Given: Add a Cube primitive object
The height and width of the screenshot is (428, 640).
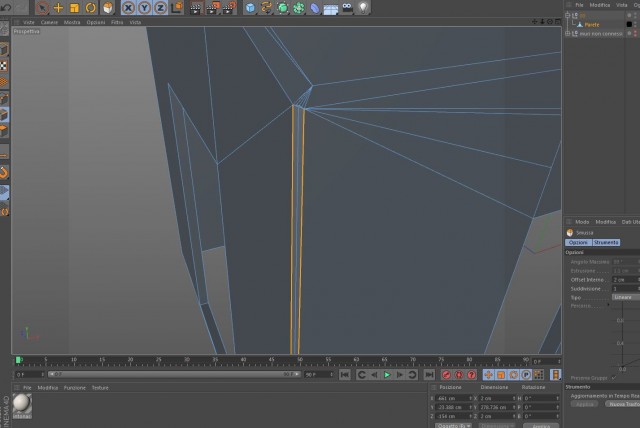Looking at the screenshot, I should tap(250, 7).
